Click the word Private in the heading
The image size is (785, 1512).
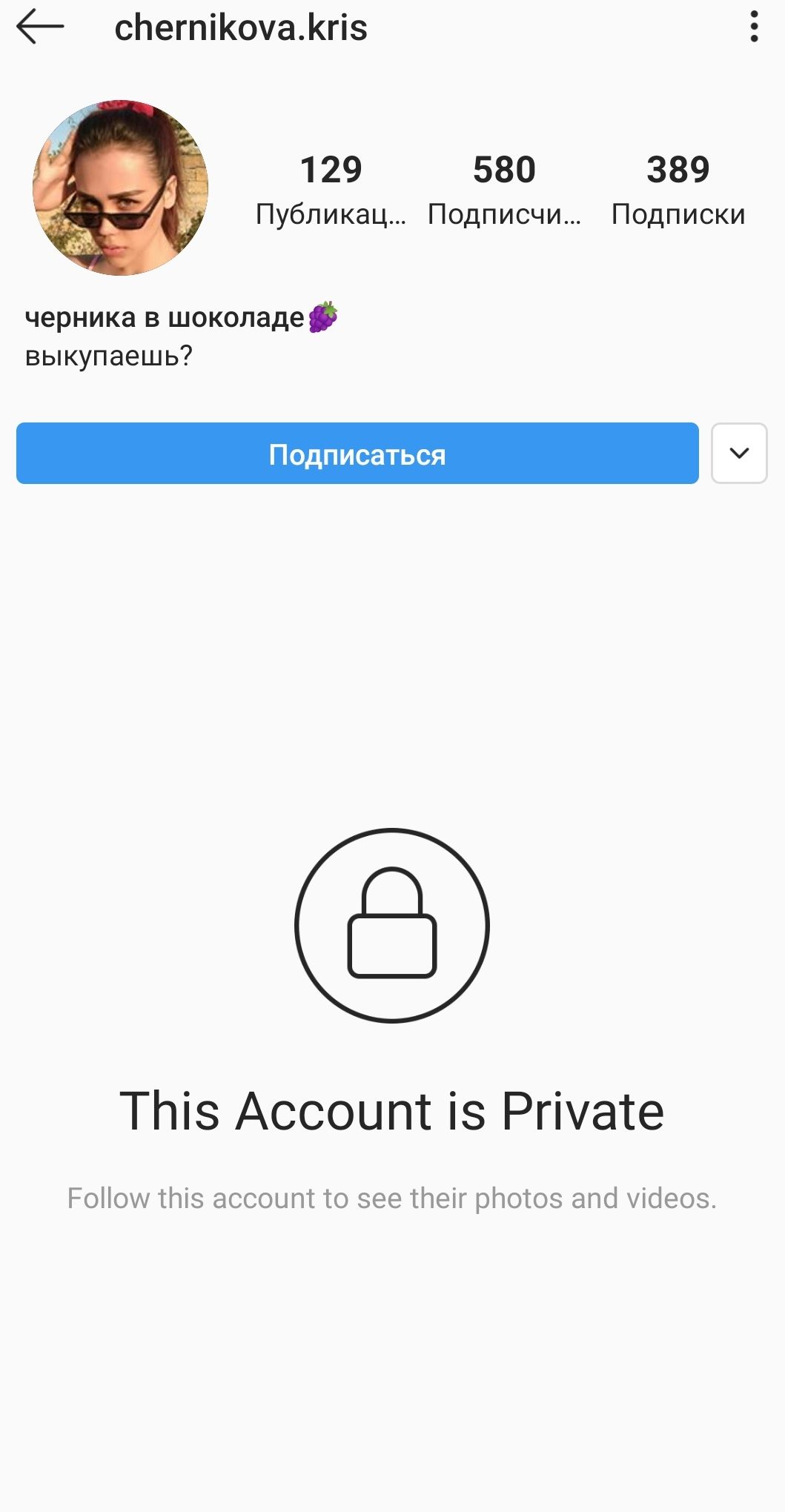(x=583, y=1111)
